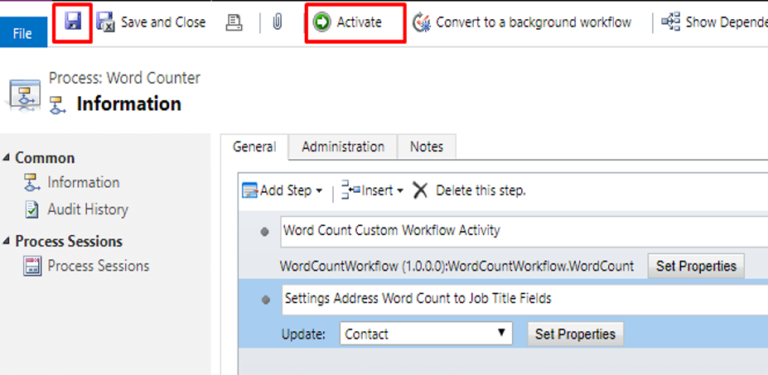Switch to the Administration tab
The height and width of the screenshot is (375, 768).
coord(343,147)
